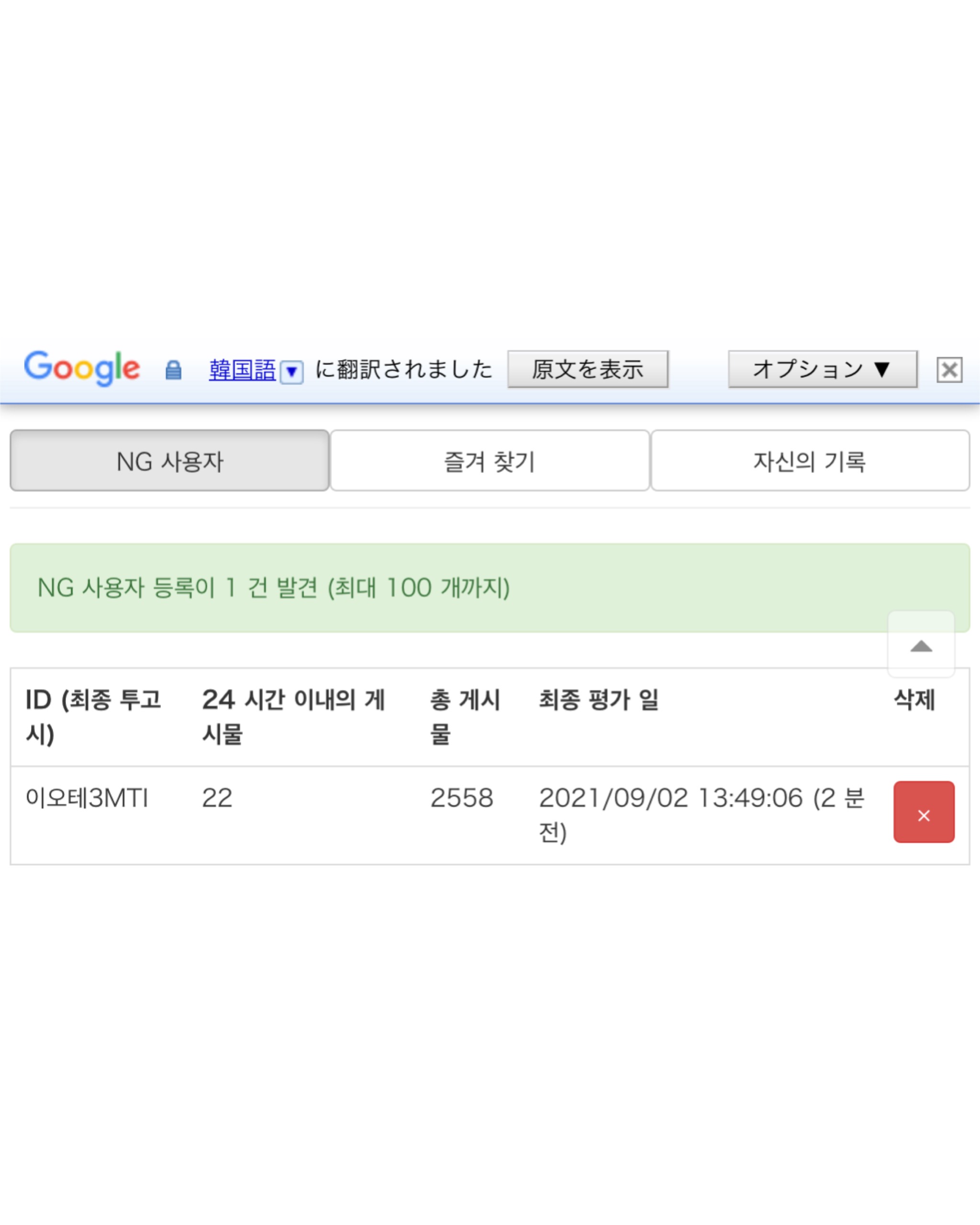Click the ID (최종 투고시) column header

point(94,716)
